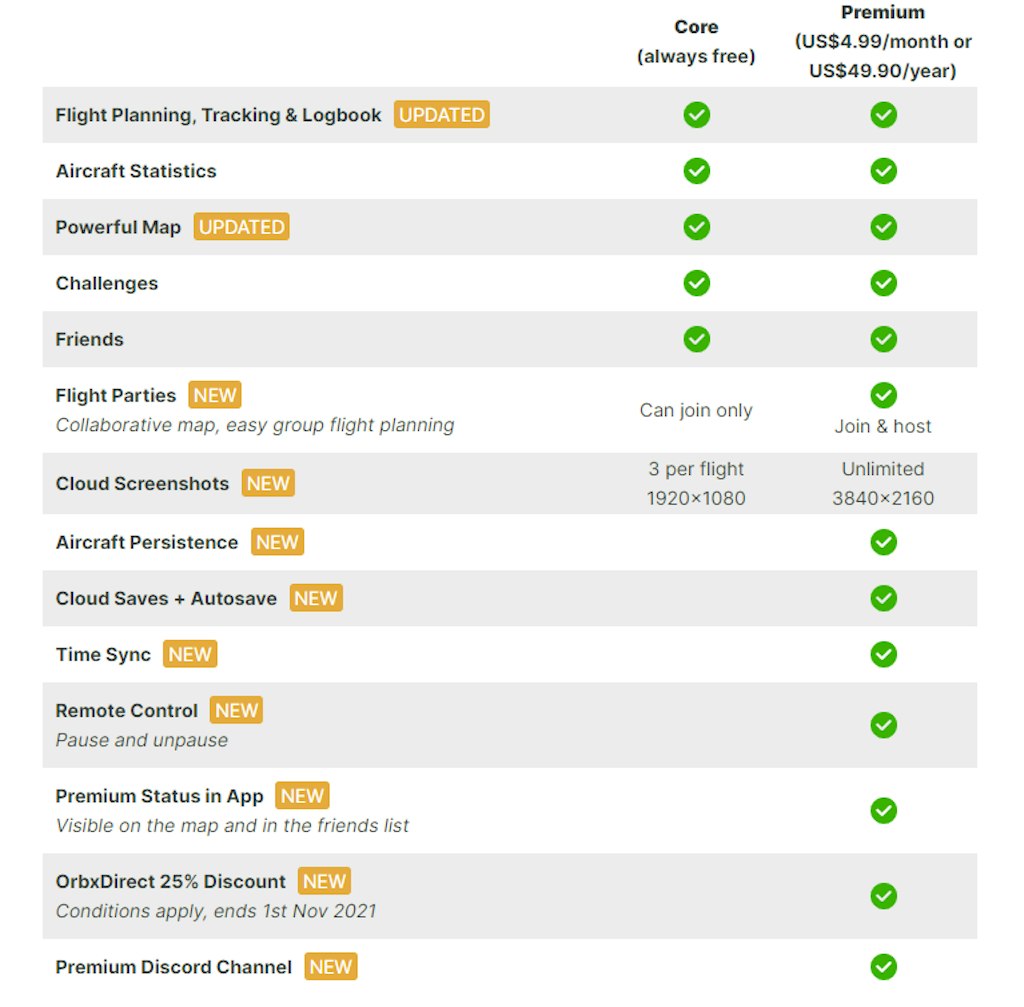Viewport: 1024px width, 1007px height.
Task: Click the Premium column header
Action: click(883, 42)
